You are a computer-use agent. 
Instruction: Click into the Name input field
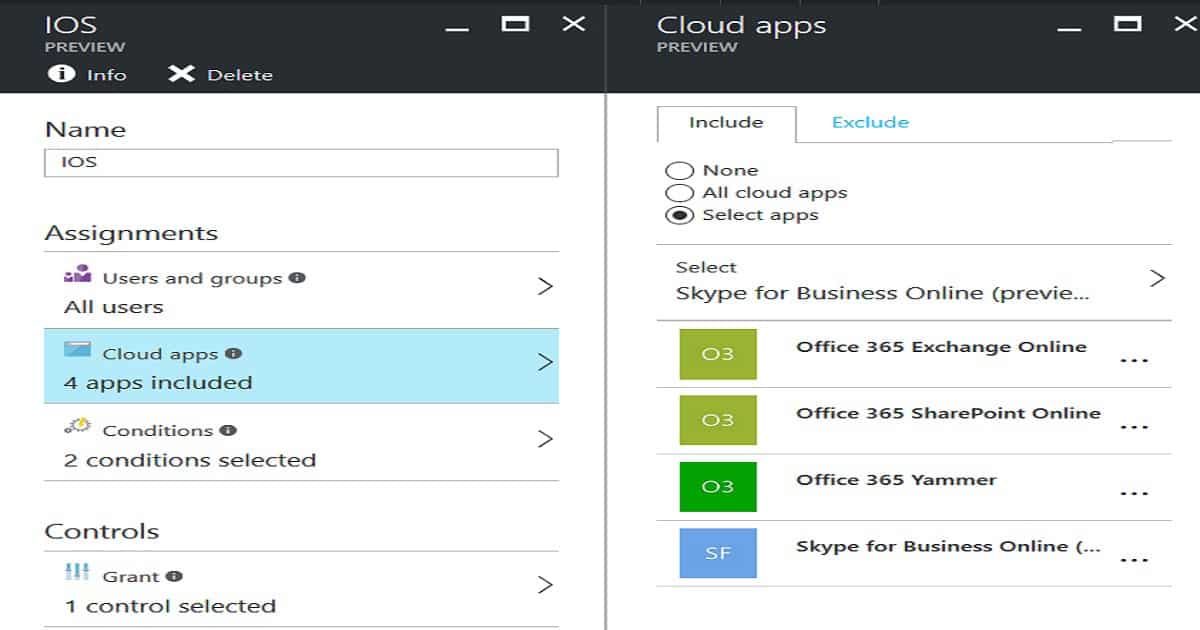click(301, 162)
